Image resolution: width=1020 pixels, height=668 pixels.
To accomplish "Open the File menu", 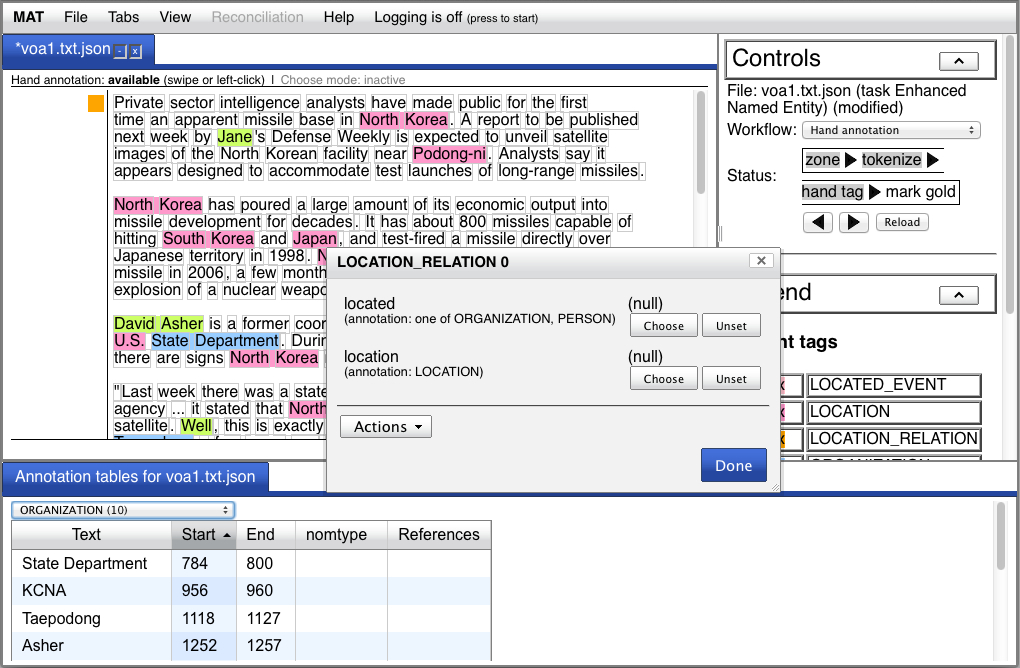I will point(75,17).
